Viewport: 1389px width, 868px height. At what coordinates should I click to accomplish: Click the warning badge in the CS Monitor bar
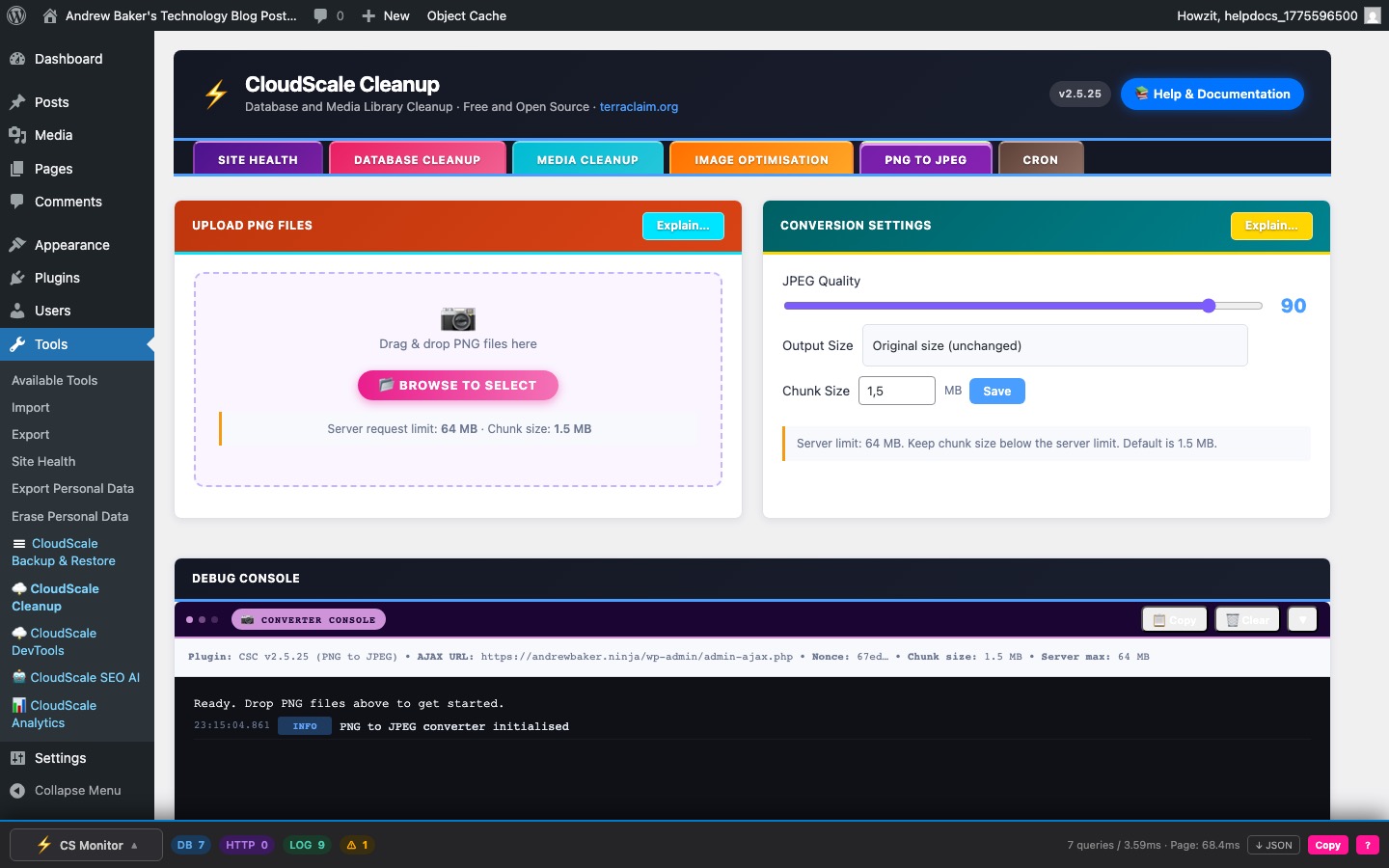(x=357, y=845)
